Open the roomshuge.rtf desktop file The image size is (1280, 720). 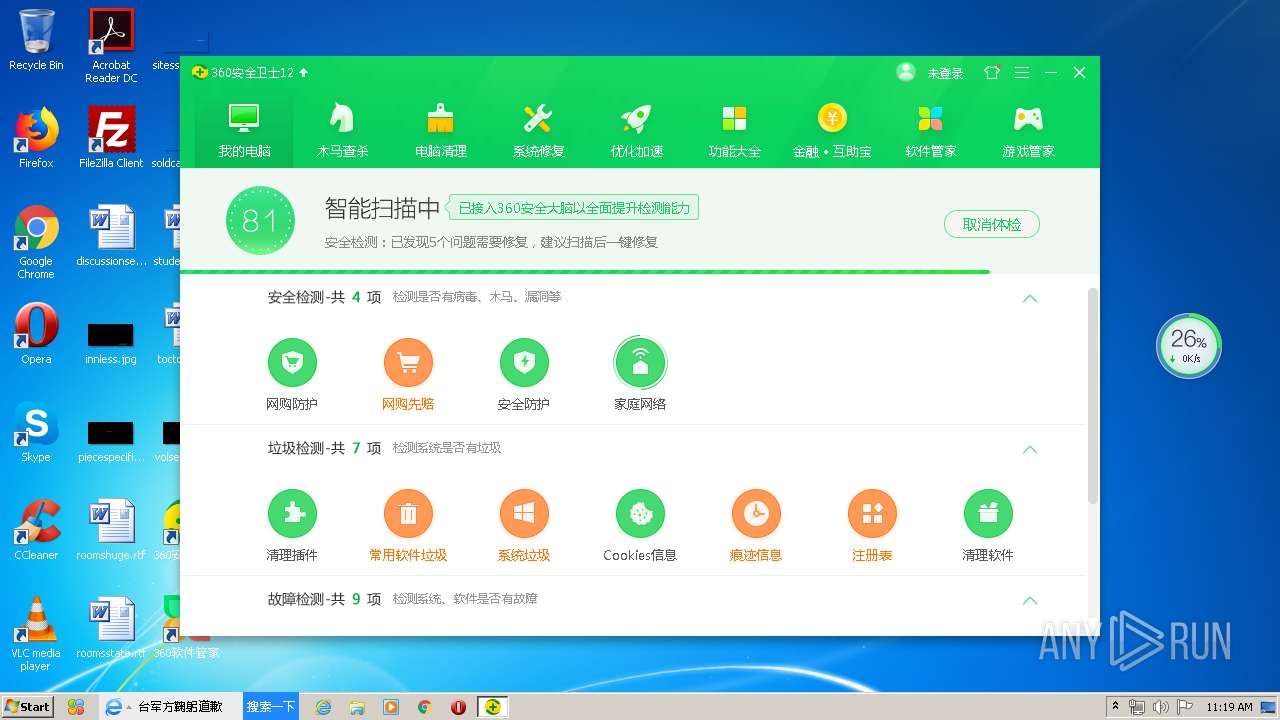111,530
